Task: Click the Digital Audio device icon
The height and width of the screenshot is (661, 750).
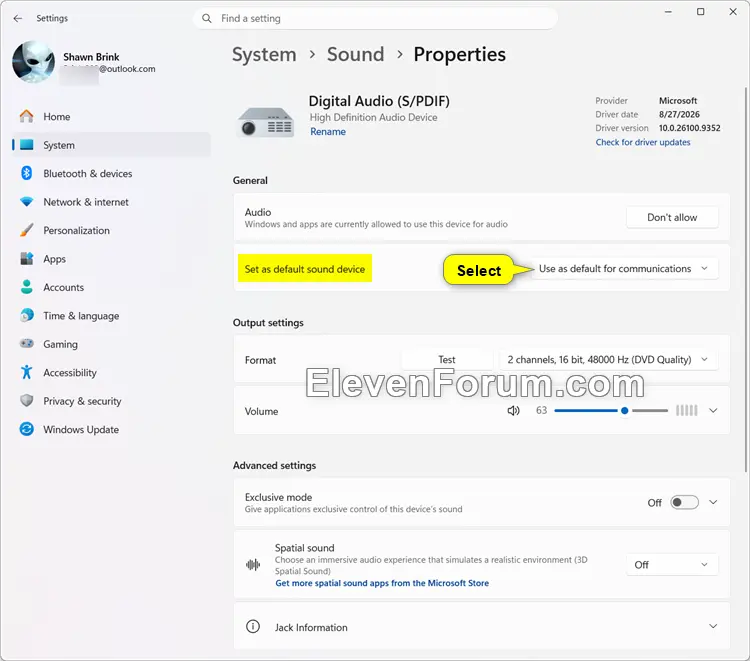Action: 266,122
